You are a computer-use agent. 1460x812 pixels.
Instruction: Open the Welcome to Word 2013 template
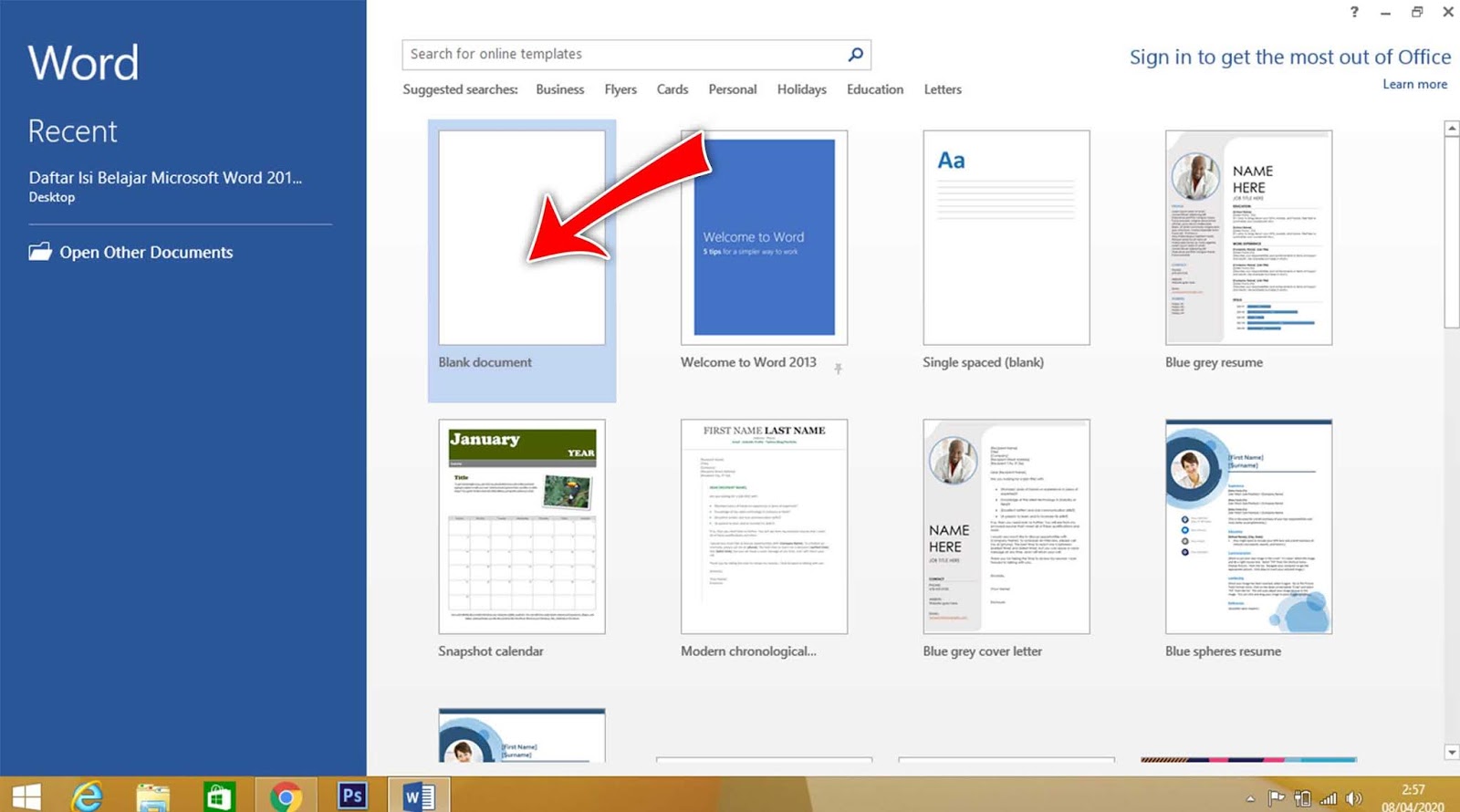point(764,237)
